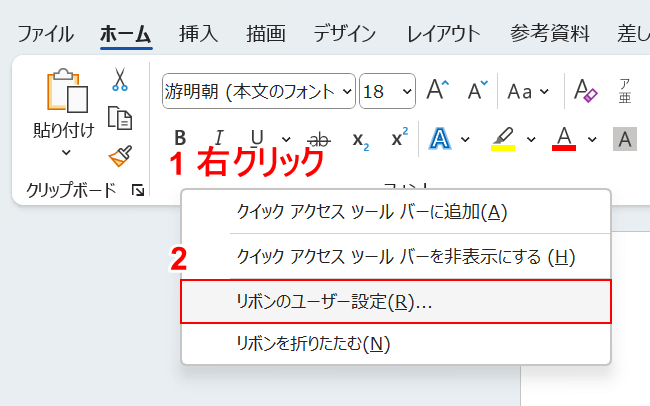Shrink font size with the smaller A icon

click(477, 90)
